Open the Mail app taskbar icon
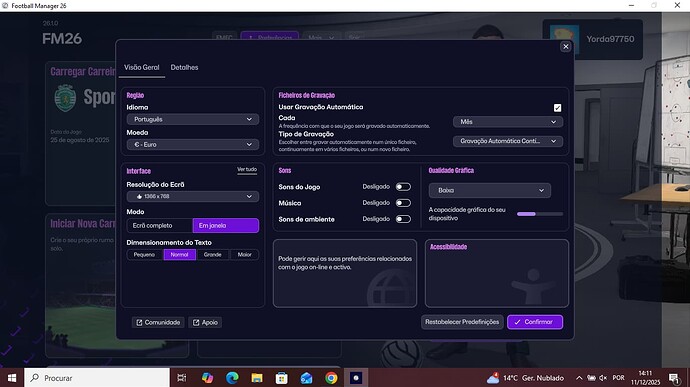690x387 pixels. point(306,378)
